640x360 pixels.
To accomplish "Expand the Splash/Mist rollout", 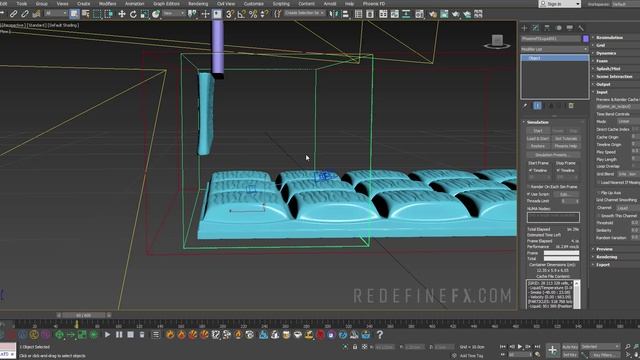I will click(608, 69).
